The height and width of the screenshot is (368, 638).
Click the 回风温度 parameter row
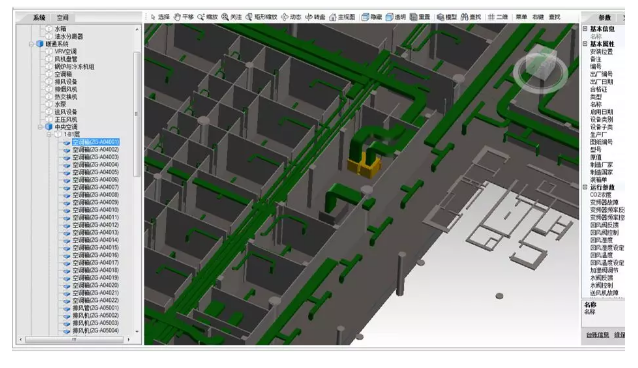(601, 255)
